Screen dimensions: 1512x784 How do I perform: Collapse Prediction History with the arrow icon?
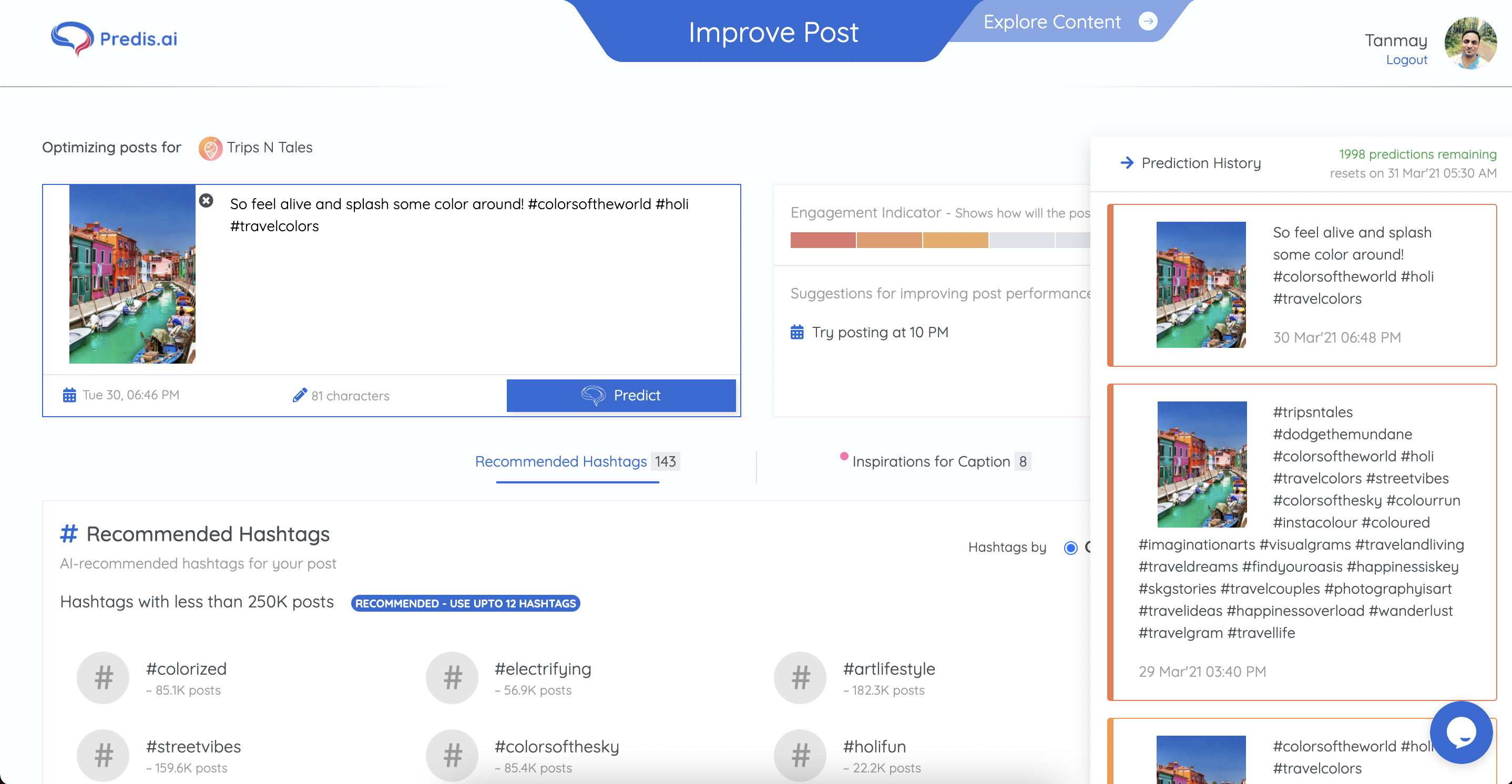coord(1126,162)
